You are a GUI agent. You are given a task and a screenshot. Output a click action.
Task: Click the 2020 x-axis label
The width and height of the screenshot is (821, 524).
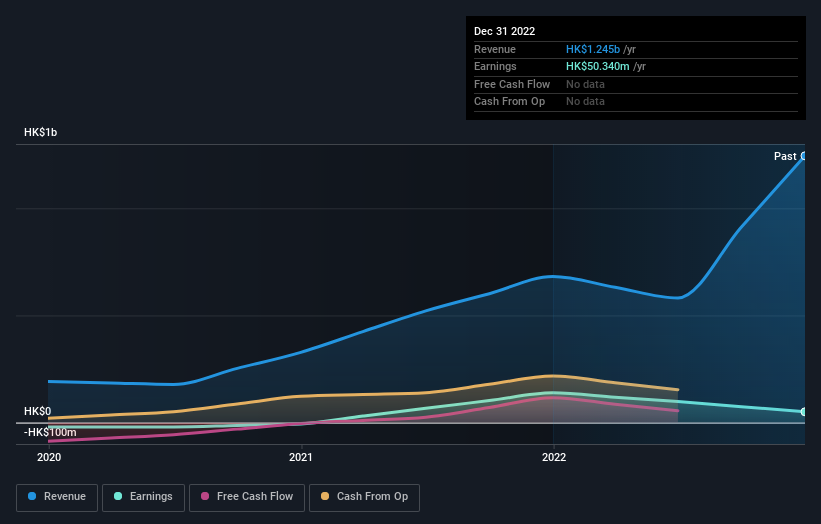49,458
